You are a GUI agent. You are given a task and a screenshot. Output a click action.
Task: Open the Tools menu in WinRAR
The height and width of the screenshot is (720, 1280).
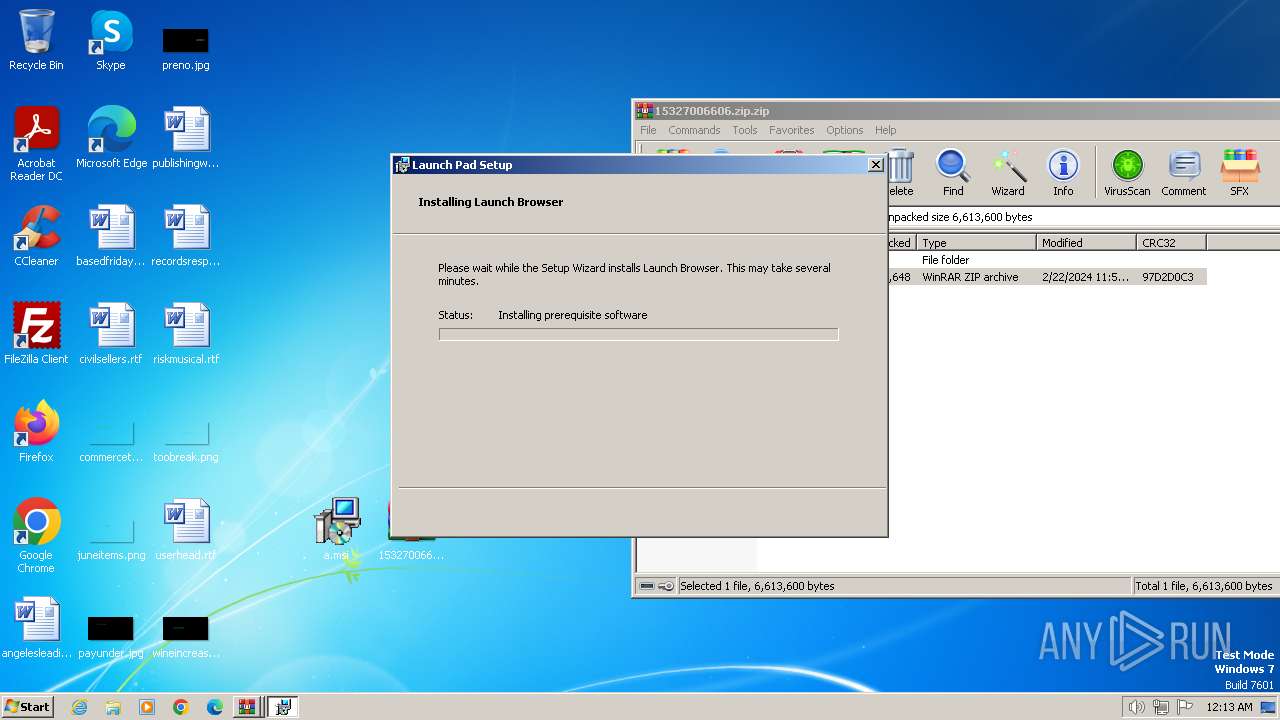pos(744,130)
